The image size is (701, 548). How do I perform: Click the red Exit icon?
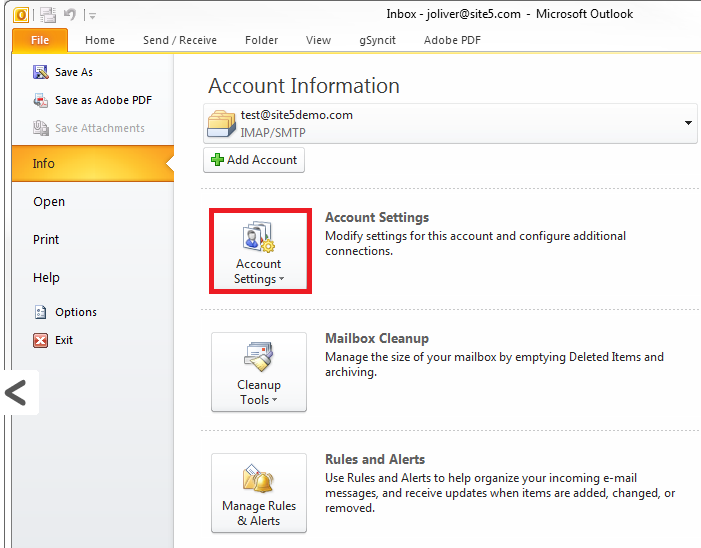click(40, 340)
